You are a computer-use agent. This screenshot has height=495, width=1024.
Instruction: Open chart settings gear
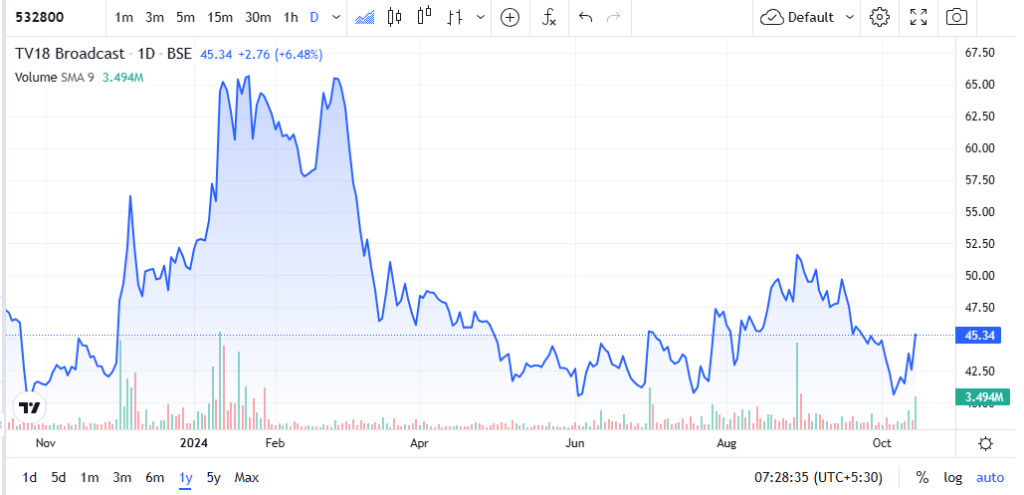(880, 18)
